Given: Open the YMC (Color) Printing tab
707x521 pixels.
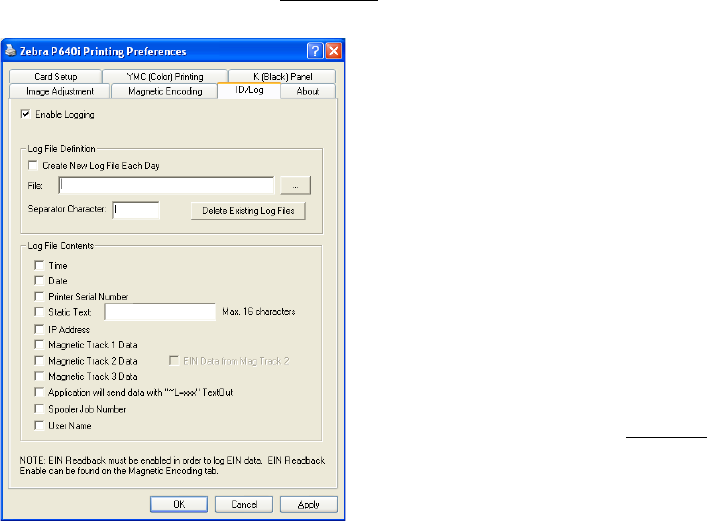Looking at the screenshot, I should pos(165,76).
